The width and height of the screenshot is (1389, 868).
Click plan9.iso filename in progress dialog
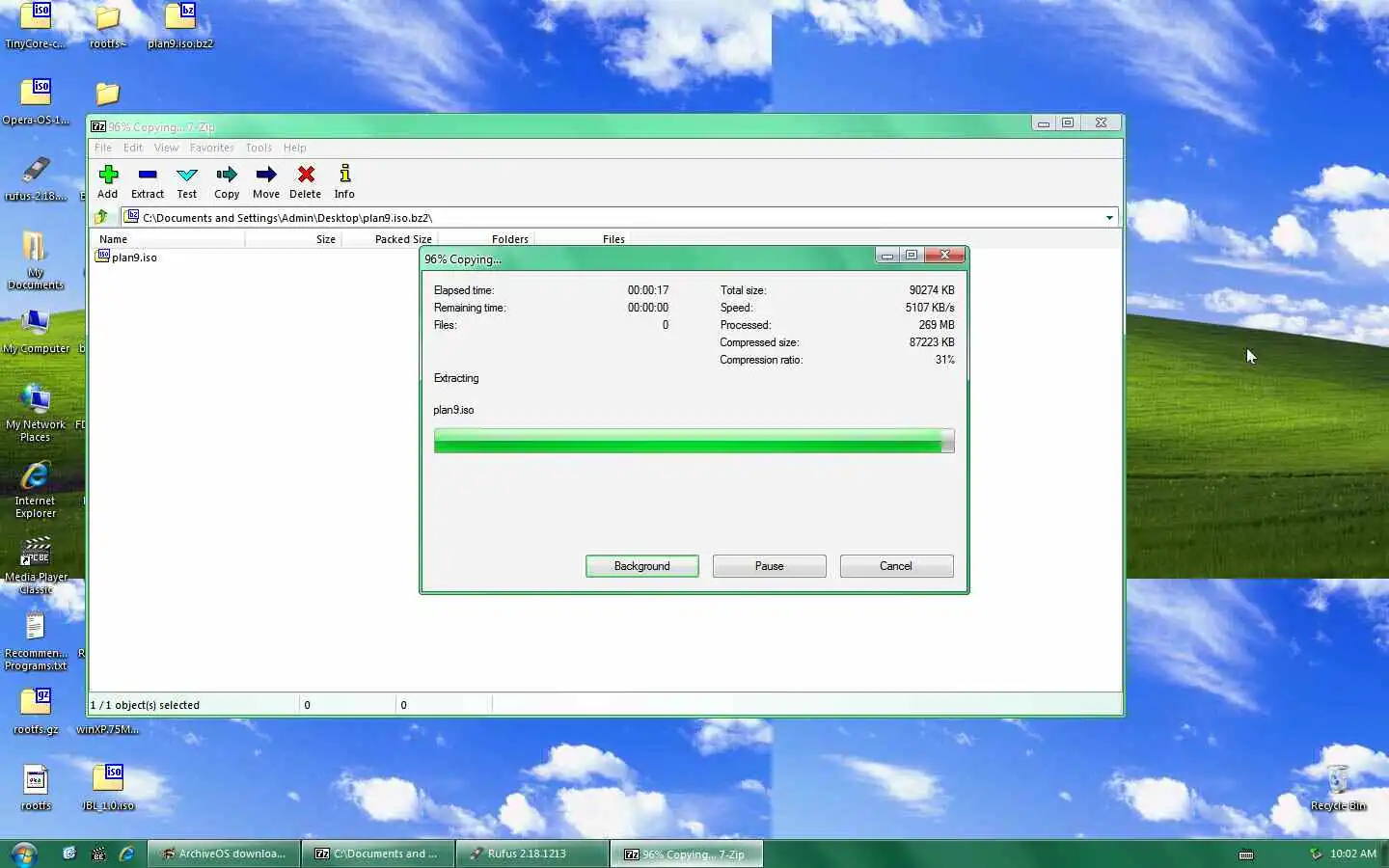pos(453,410)
